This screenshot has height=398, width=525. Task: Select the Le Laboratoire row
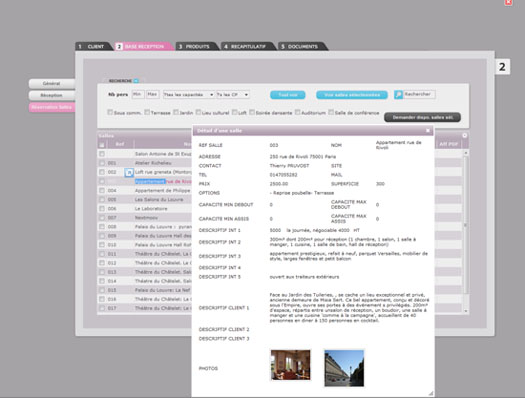click(x=145, y=209)
